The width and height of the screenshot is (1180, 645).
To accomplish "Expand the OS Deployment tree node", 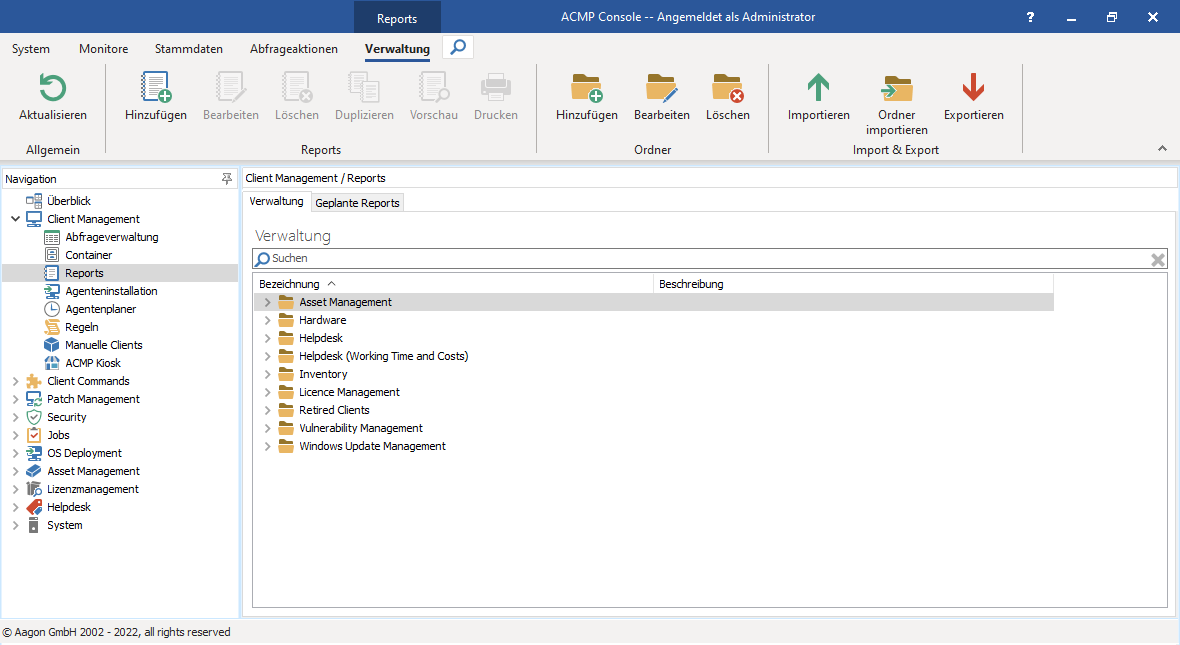I will click(x=15, y=454).
